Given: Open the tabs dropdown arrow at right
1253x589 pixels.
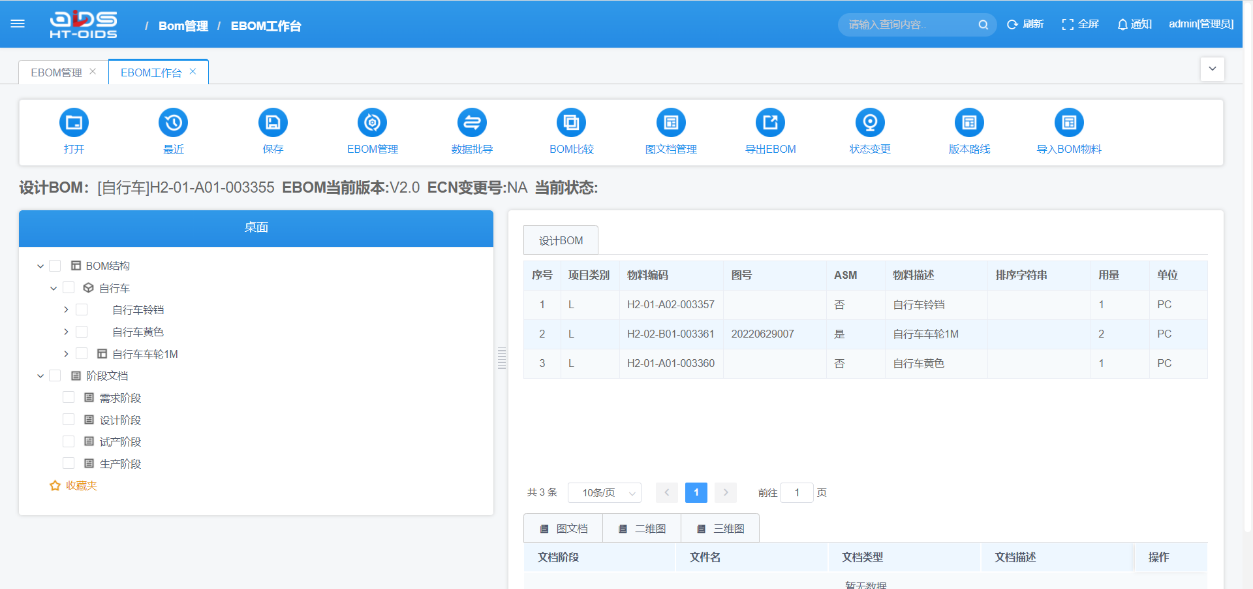Looking at the screenshot, I should pos(1212,69).
